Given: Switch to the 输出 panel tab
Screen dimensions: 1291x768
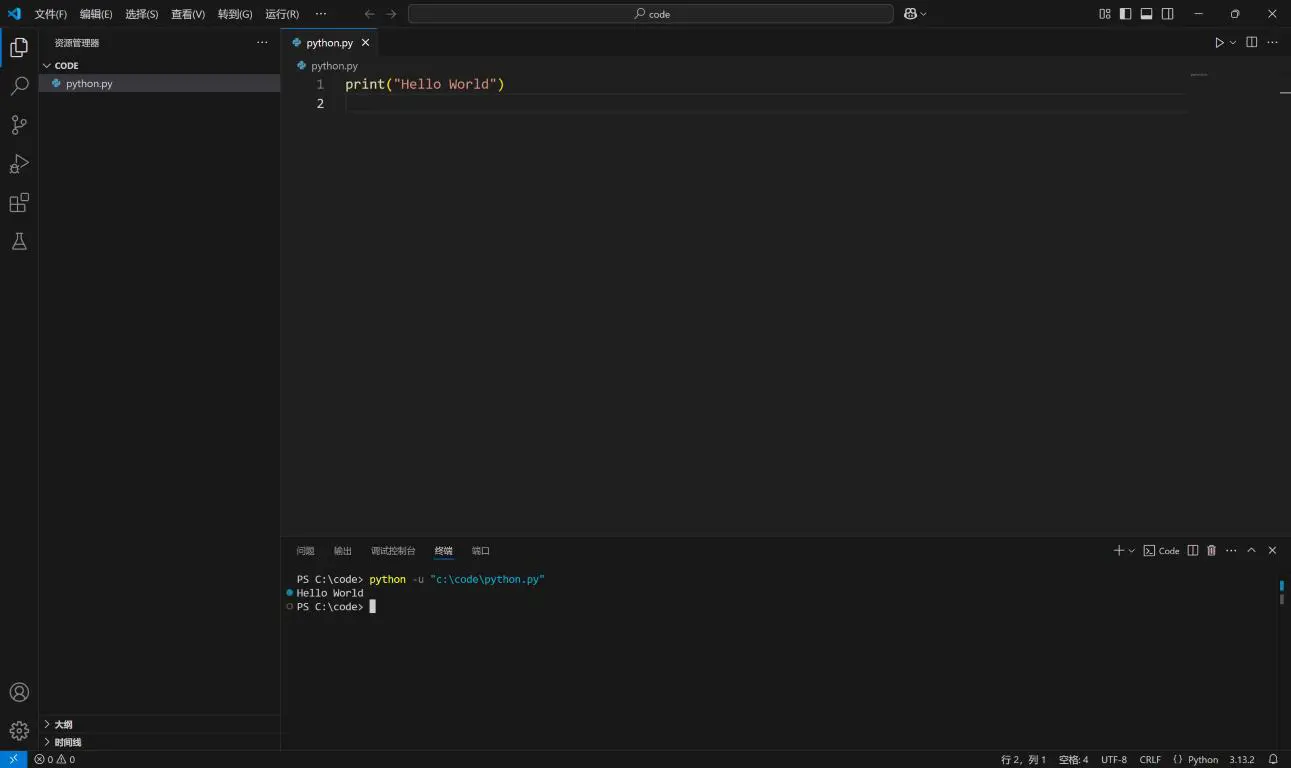Looking at the screenshot, I should 343,551.
